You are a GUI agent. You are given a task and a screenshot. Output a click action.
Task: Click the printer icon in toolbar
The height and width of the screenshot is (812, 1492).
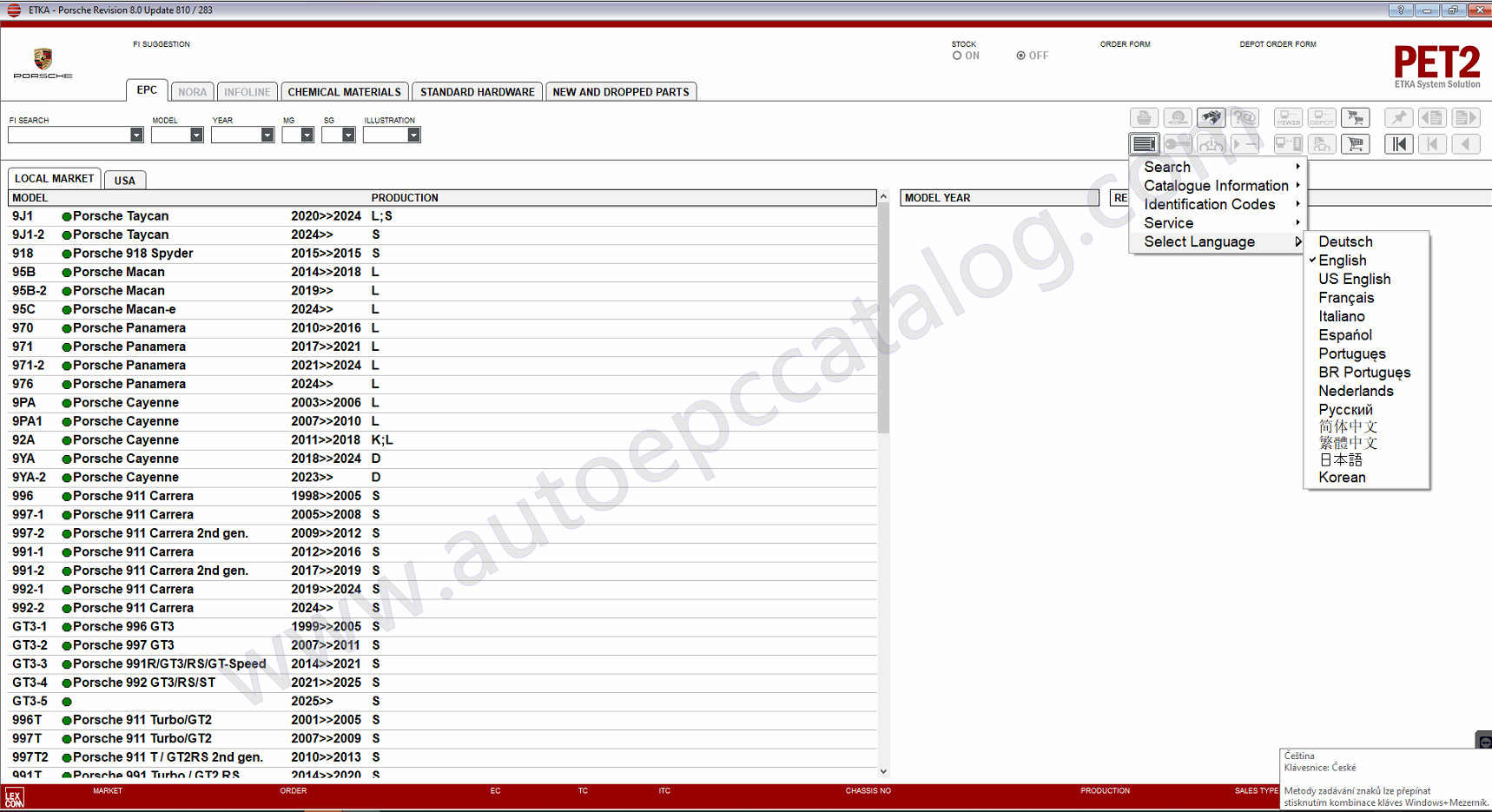coord(1144,117)
